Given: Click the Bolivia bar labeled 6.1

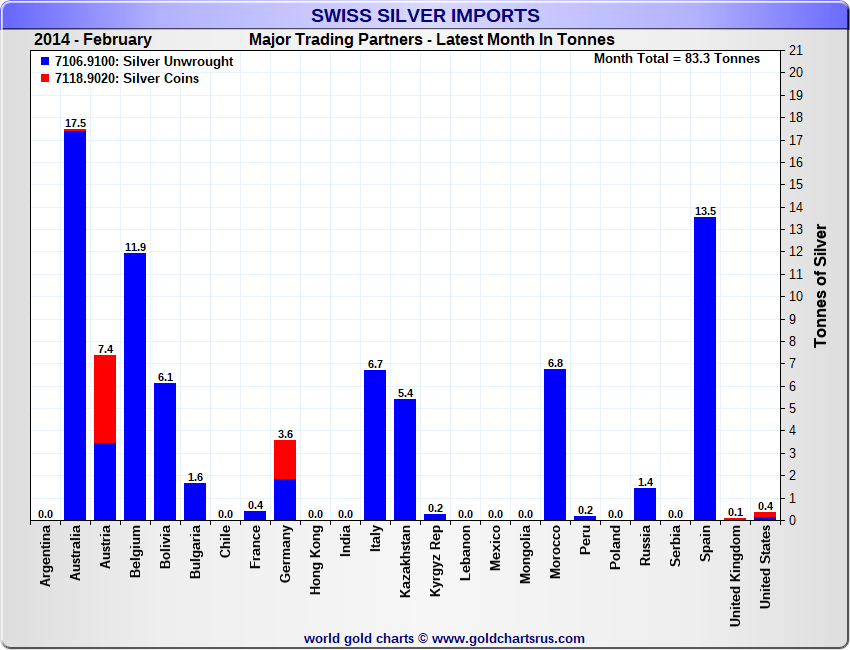Looking at the screenshot, I should [x=165, y=451].
